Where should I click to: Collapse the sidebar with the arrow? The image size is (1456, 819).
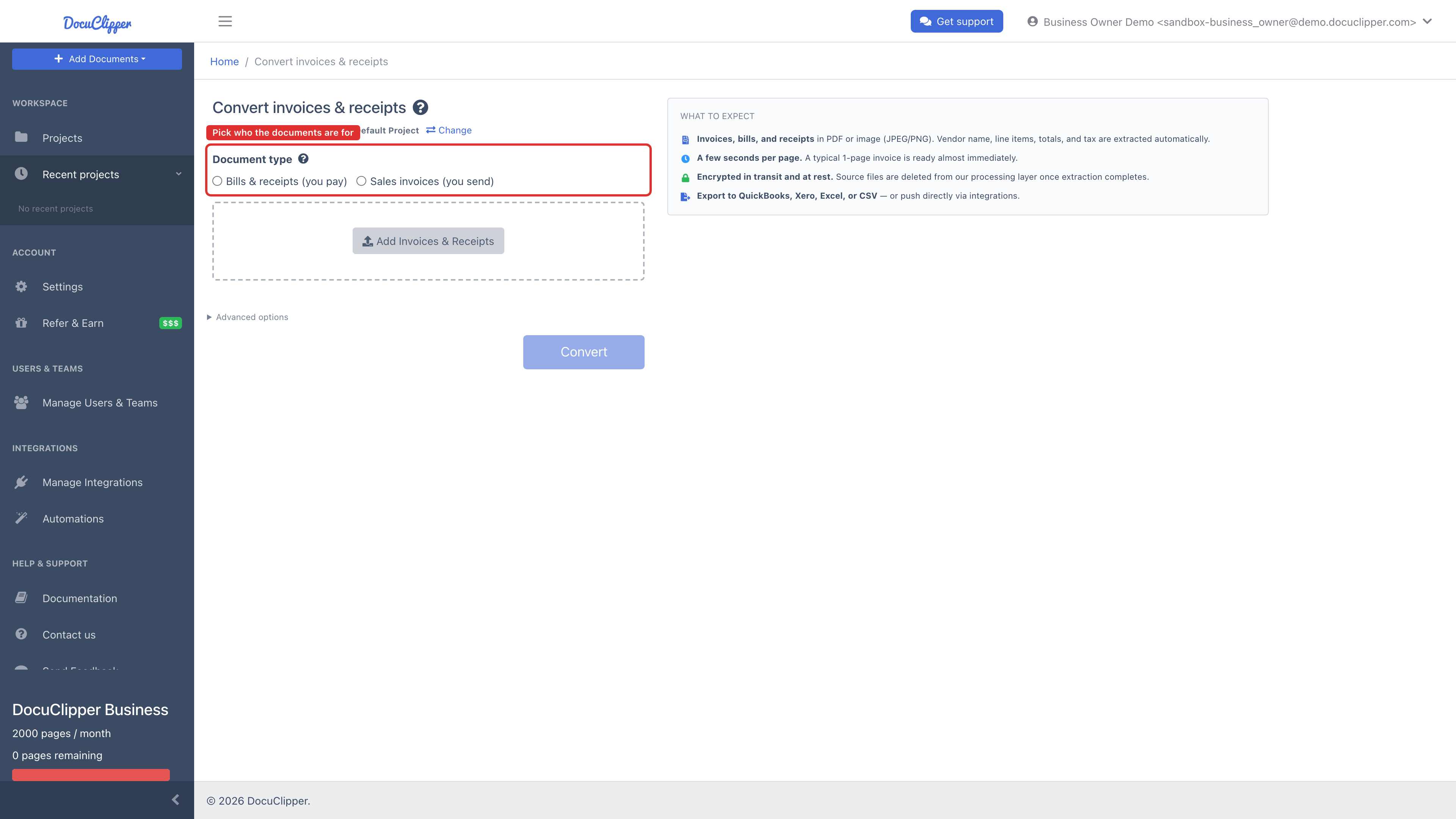tap(175, 800)
